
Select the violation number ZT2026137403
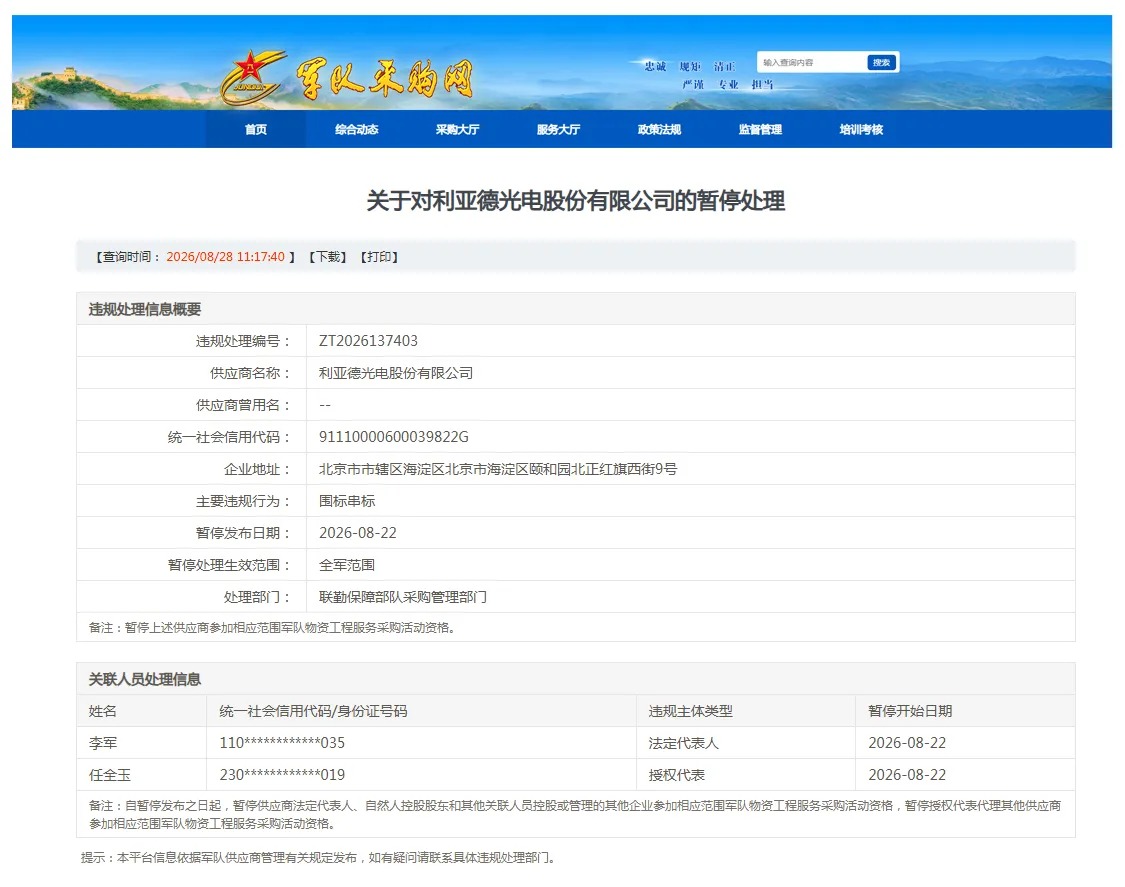tap(368, 341)
